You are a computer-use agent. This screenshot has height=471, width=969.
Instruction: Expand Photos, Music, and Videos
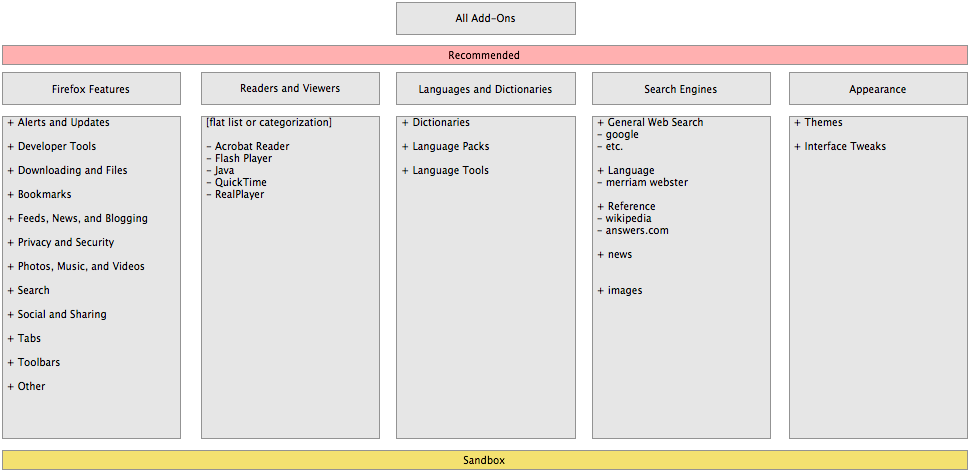(80, 266)
